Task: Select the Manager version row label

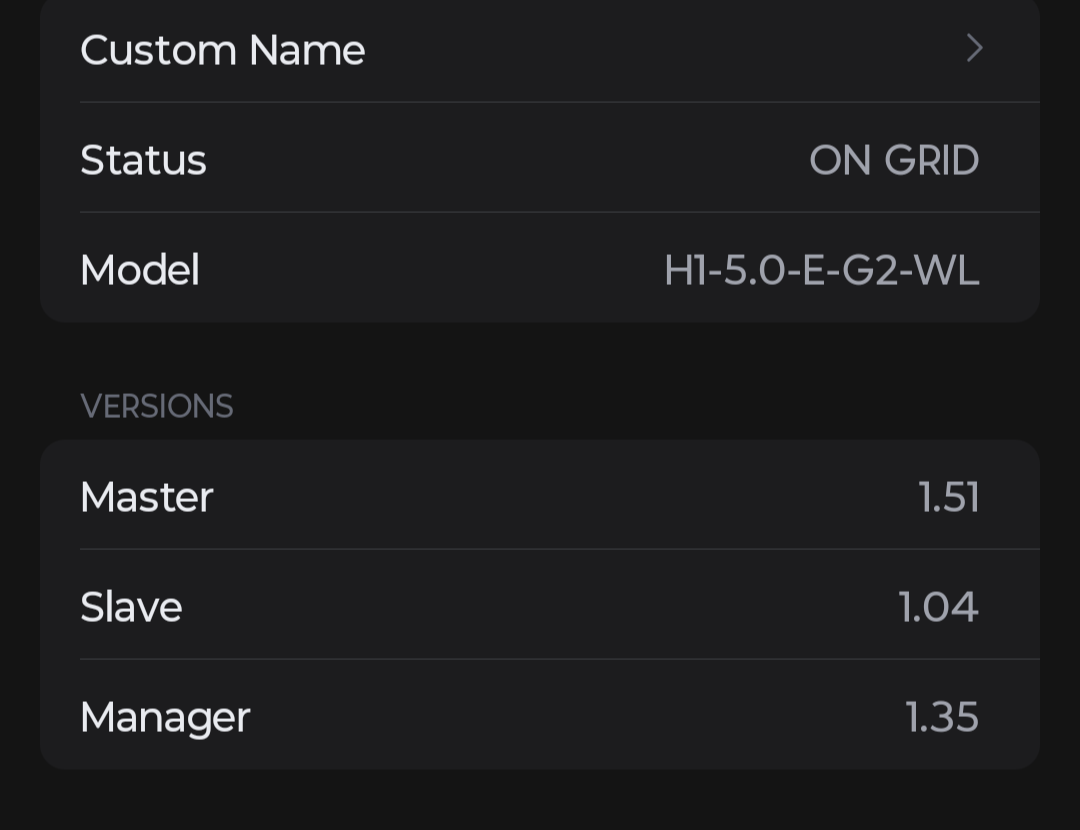Action: click(165, 718)
